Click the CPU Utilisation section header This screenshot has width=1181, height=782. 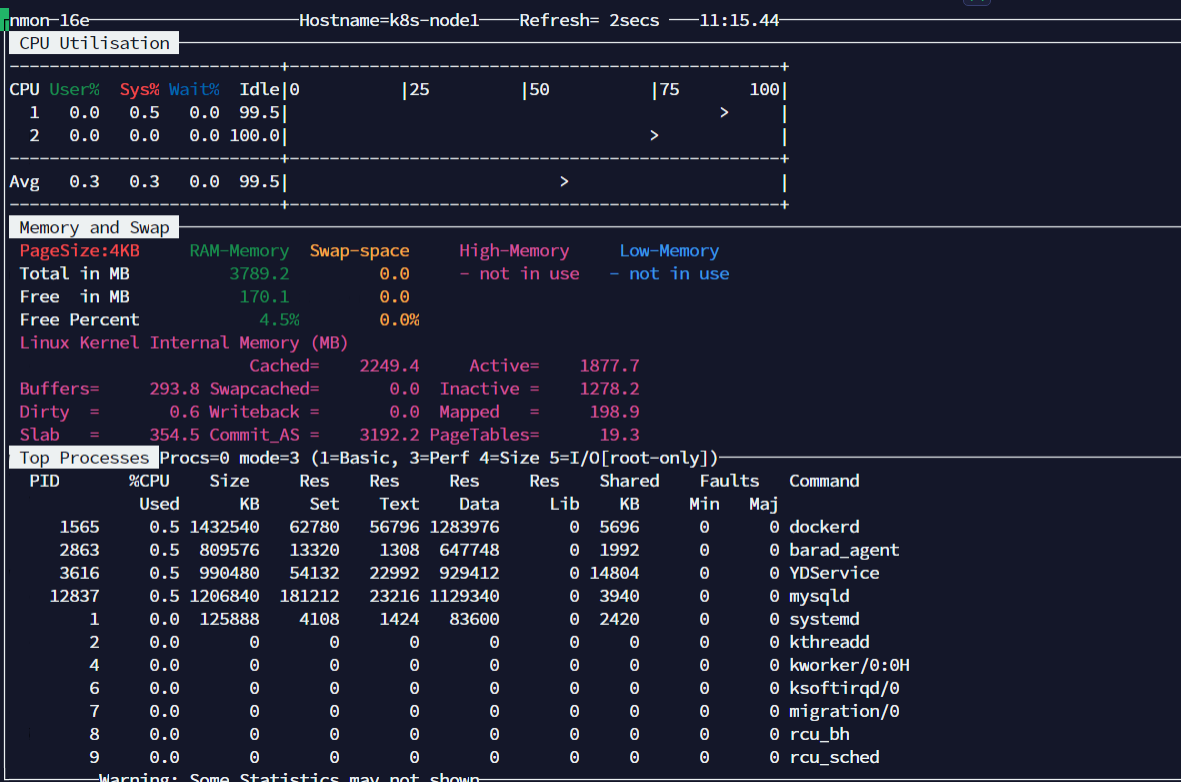pyautogui.click(x=94, y=43)
